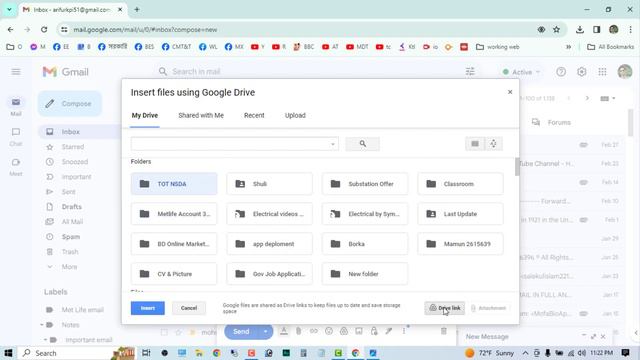640x360 pixels.
Task: Select the Shuli shared folder
Action: coord(269,184)
